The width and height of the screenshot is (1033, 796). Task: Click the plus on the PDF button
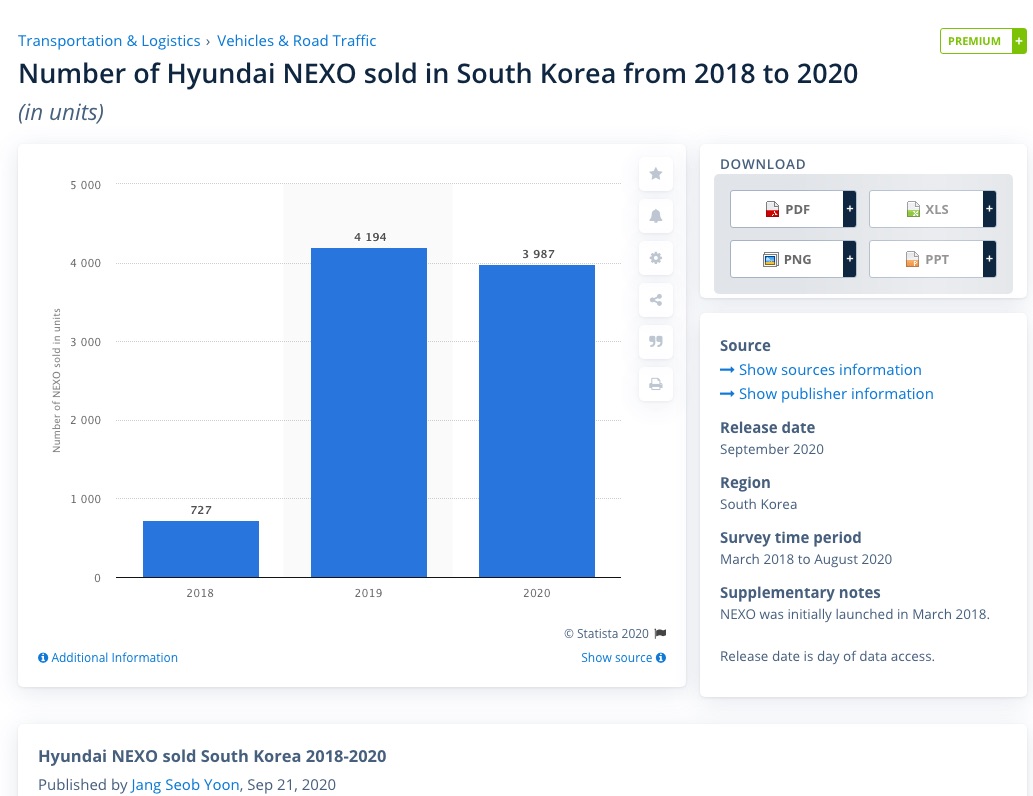coord(850,209)
